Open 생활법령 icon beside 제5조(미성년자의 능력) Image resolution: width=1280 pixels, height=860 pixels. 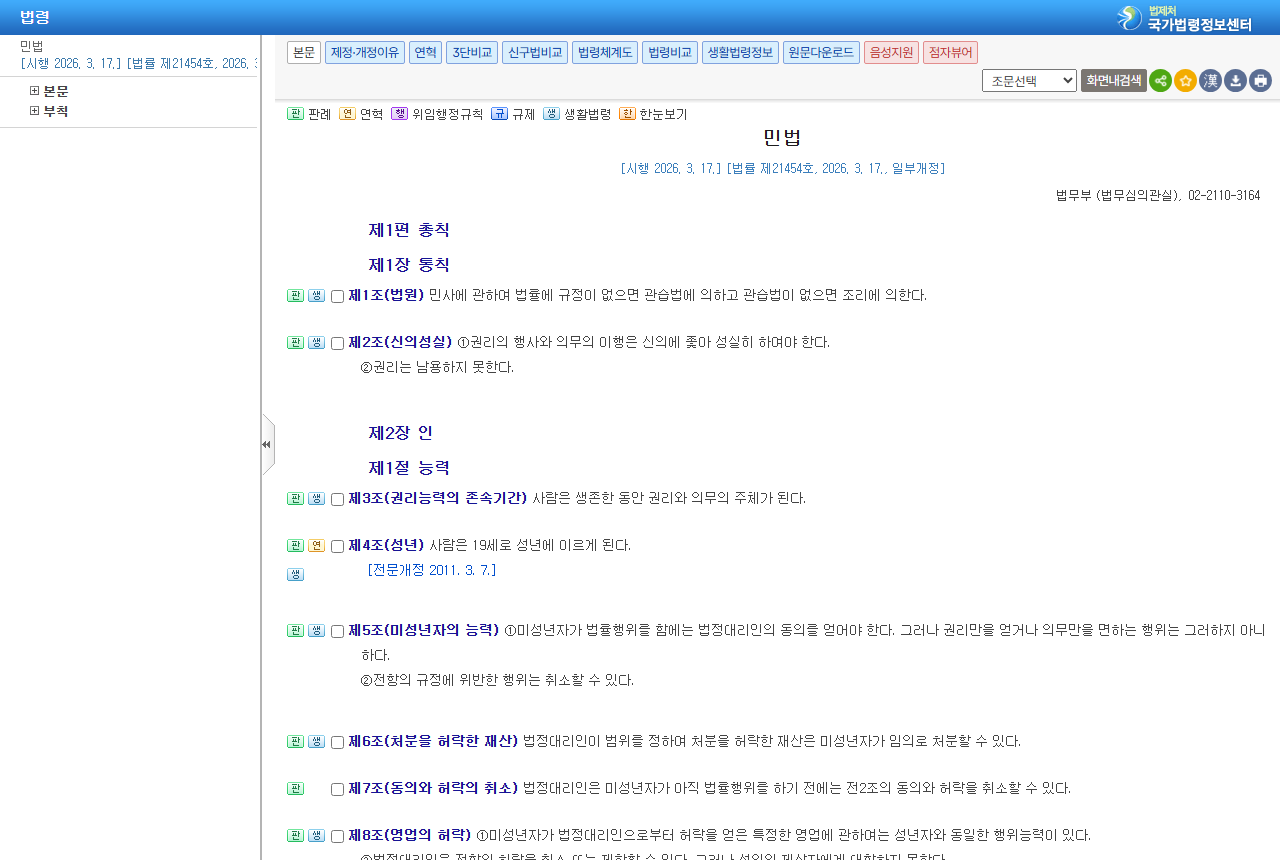pyautogui.click(x=316, y=631)
